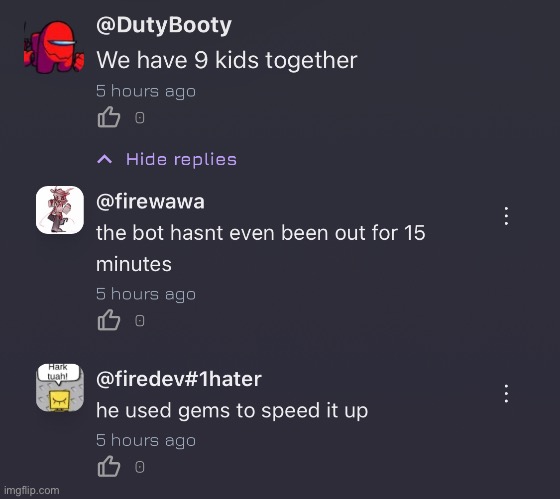
Task: Open the @firewawa username link
Action: (x=150, y=201)
